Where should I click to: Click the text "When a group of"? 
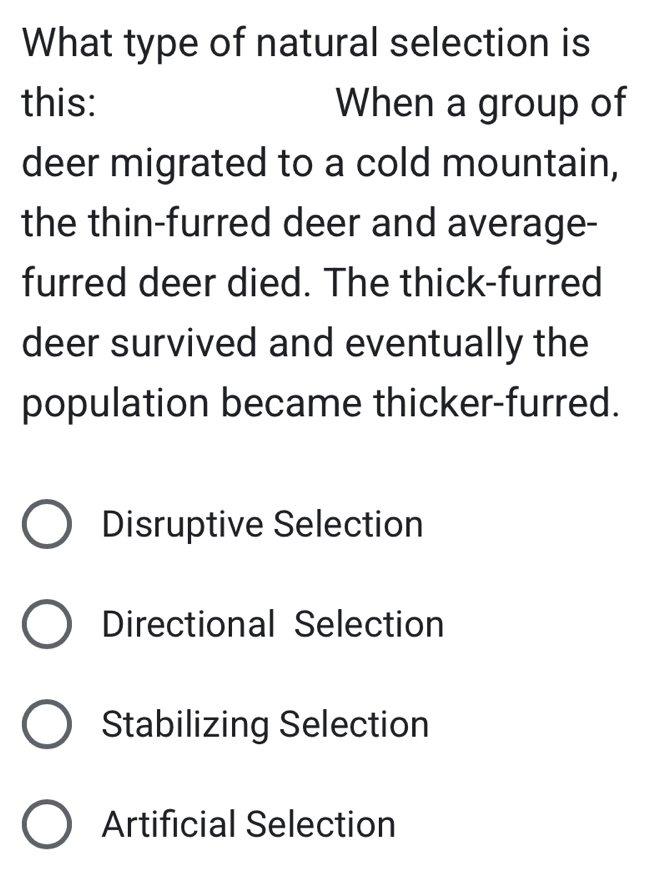(x=482, y=103)
